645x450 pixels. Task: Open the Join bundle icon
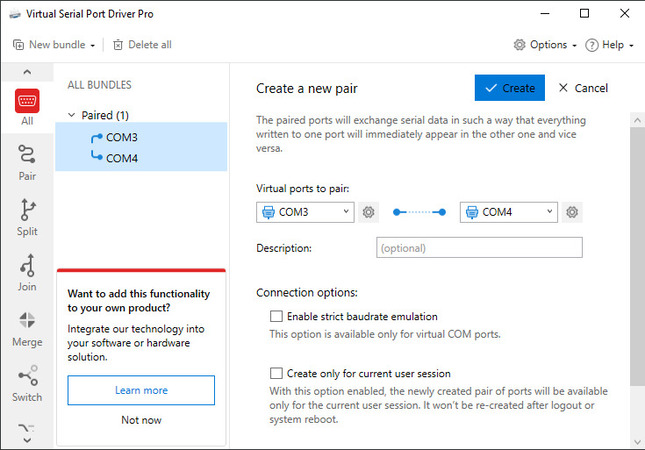coord(27,272)
